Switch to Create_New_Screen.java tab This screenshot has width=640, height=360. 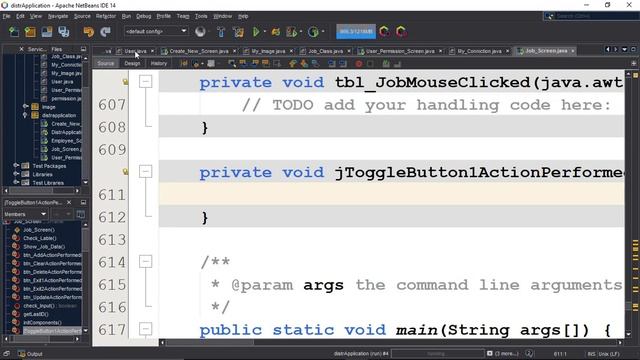click(x=198, y=51)
